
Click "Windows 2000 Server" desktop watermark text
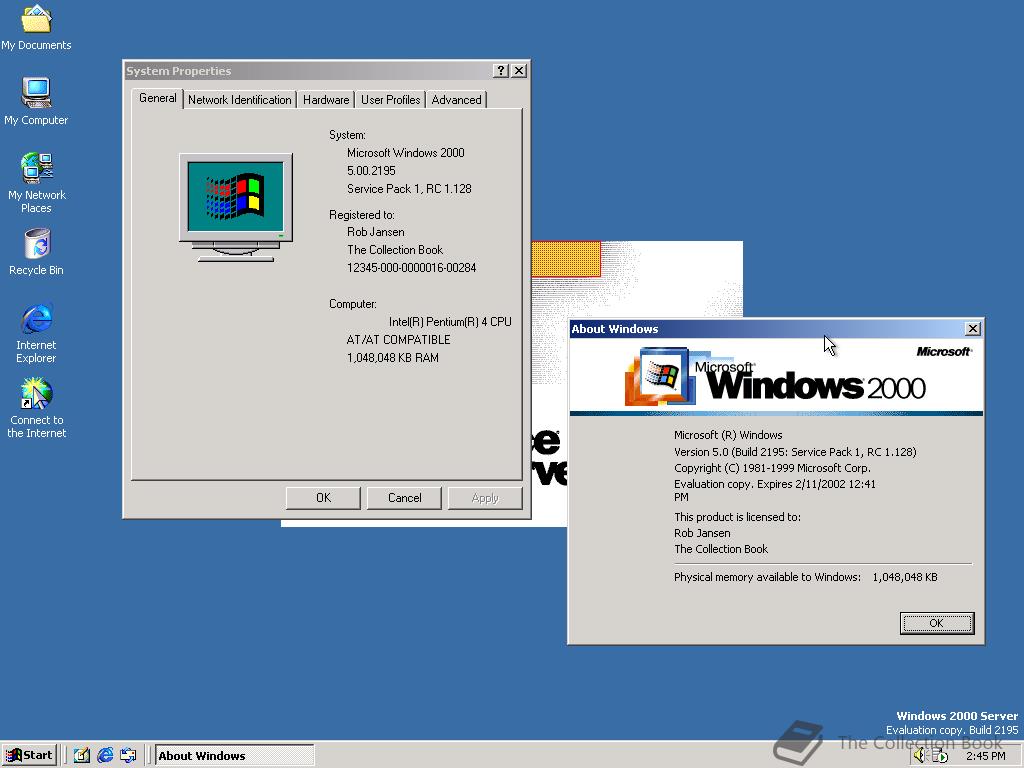coord(957,716)
